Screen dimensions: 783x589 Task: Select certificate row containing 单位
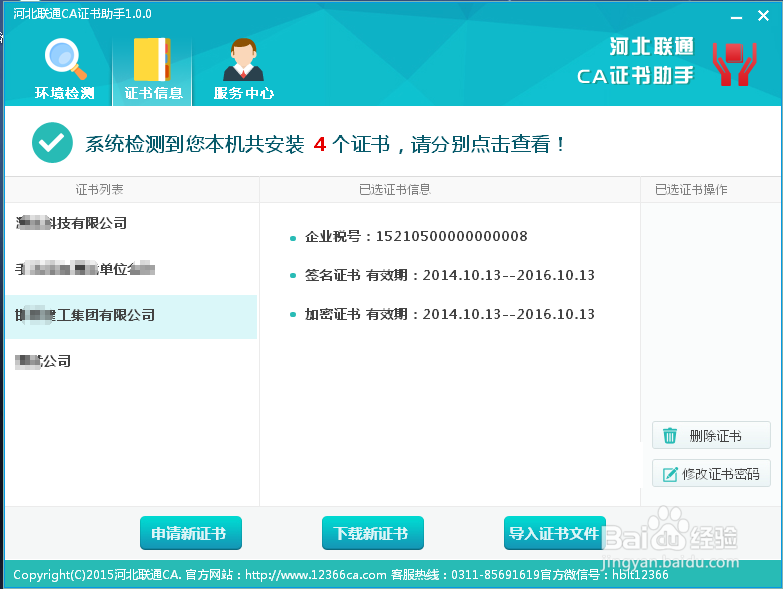click(131, 269)
